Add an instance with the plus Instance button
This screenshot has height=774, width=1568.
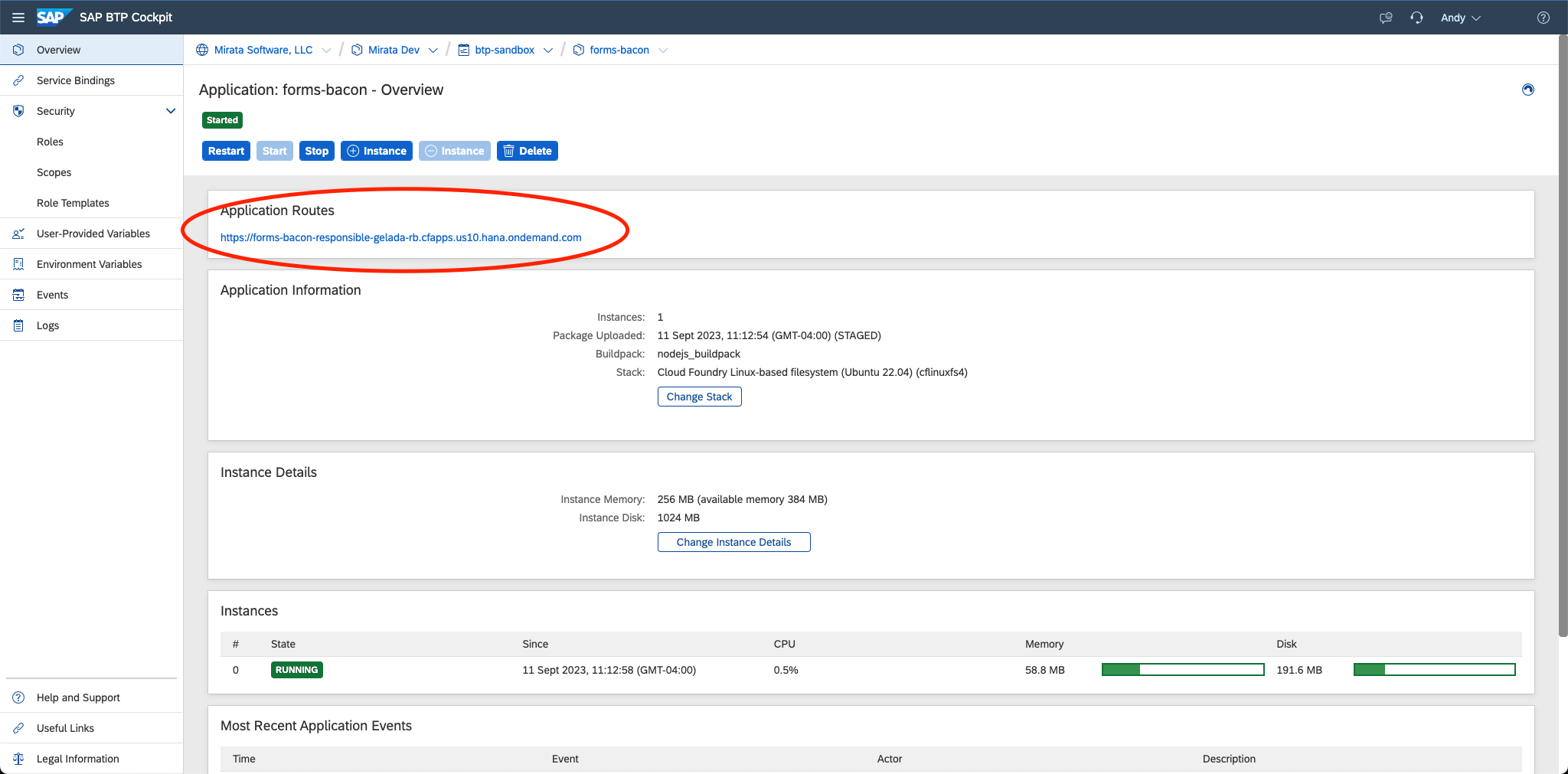point(377,151)
